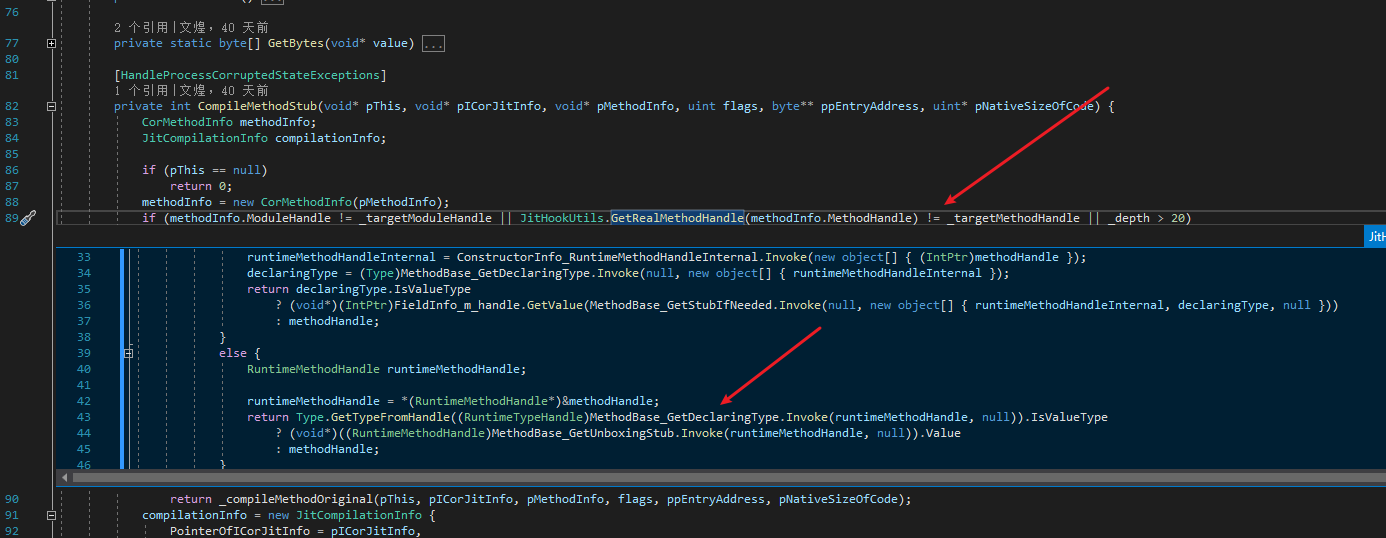
Task: Click '文煌，40 天前' author info above GetBytes
Action: 224,28
